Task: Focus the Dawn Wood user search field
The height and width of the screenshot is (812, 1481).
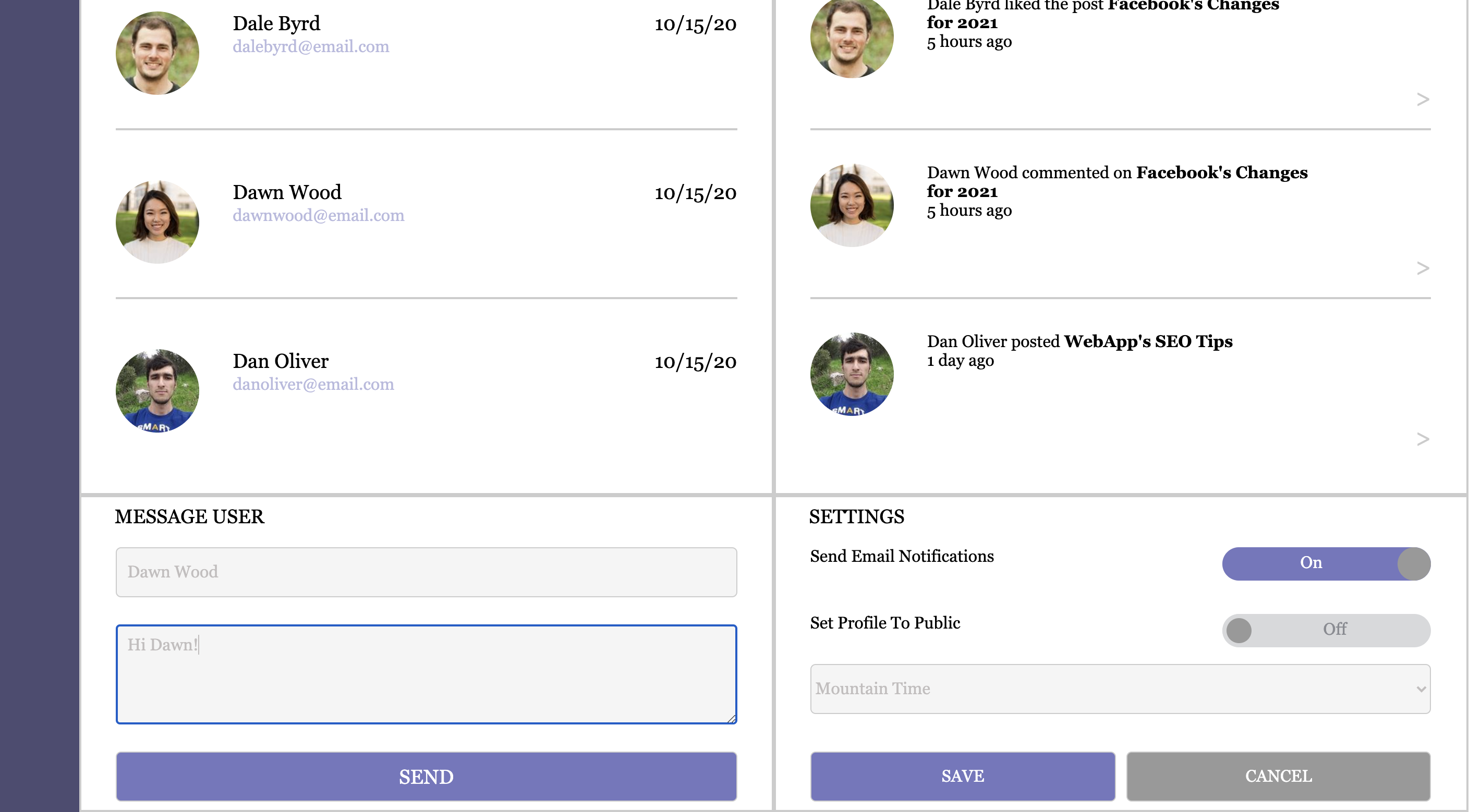Action: point(426,572)
